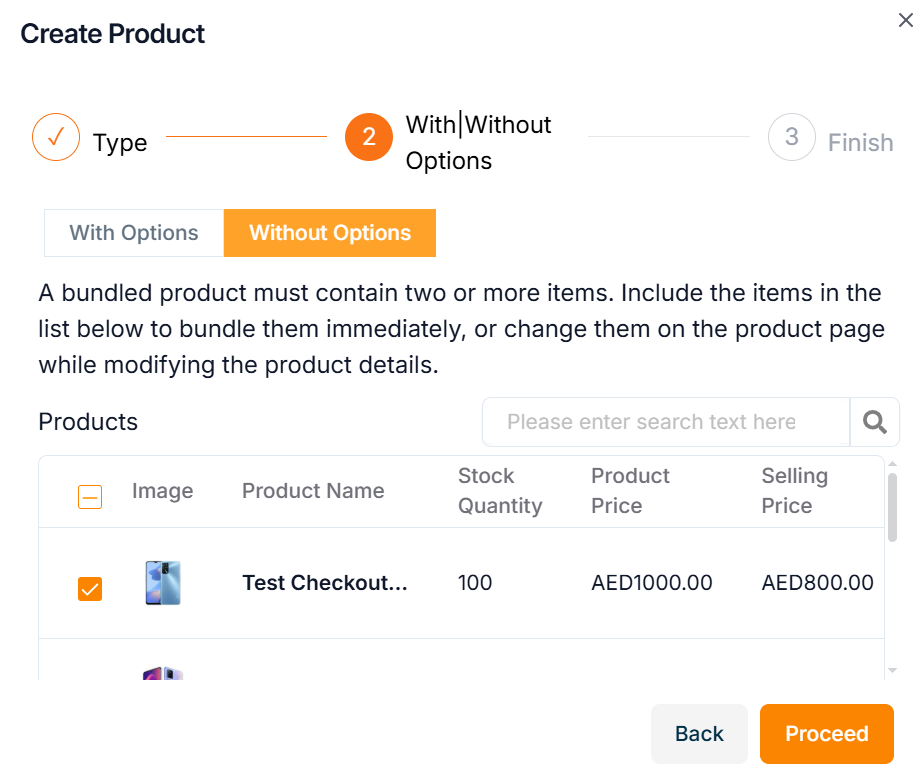The image size is (922, 772).
Task: Uncheck the Test Checkout product checkbox
Action: (x=90, y=589)
